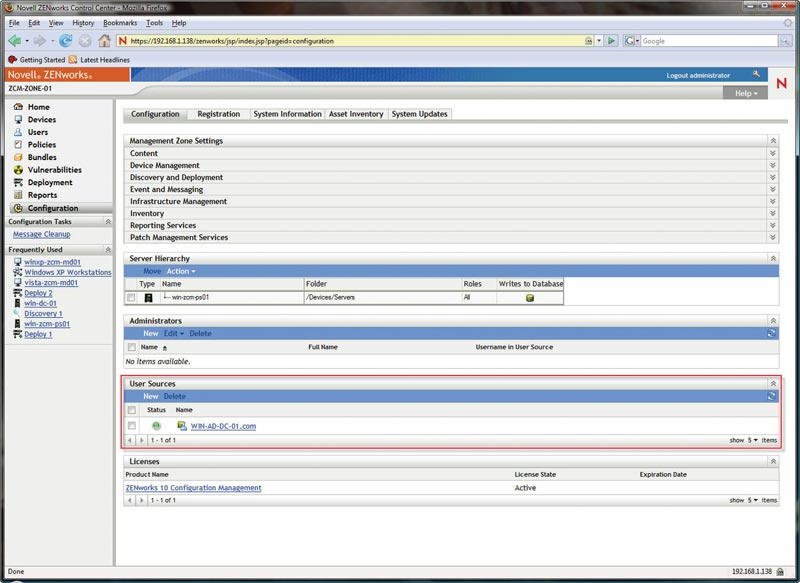Expand the Discovery and Deployment section
This screenshot has height=583, width=800.
point(773,177)
